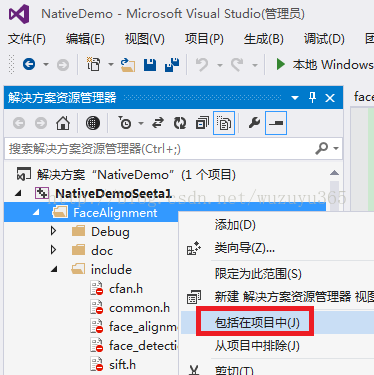
Task: Click the Sync with Active Document icon
Action: [158, 123]
